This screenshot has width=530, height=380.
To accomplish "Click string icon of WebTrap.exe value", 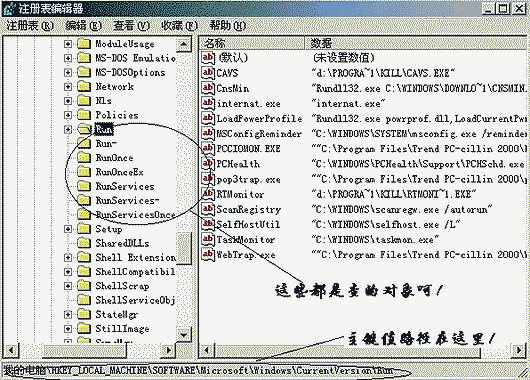I will tap(208, 254).
